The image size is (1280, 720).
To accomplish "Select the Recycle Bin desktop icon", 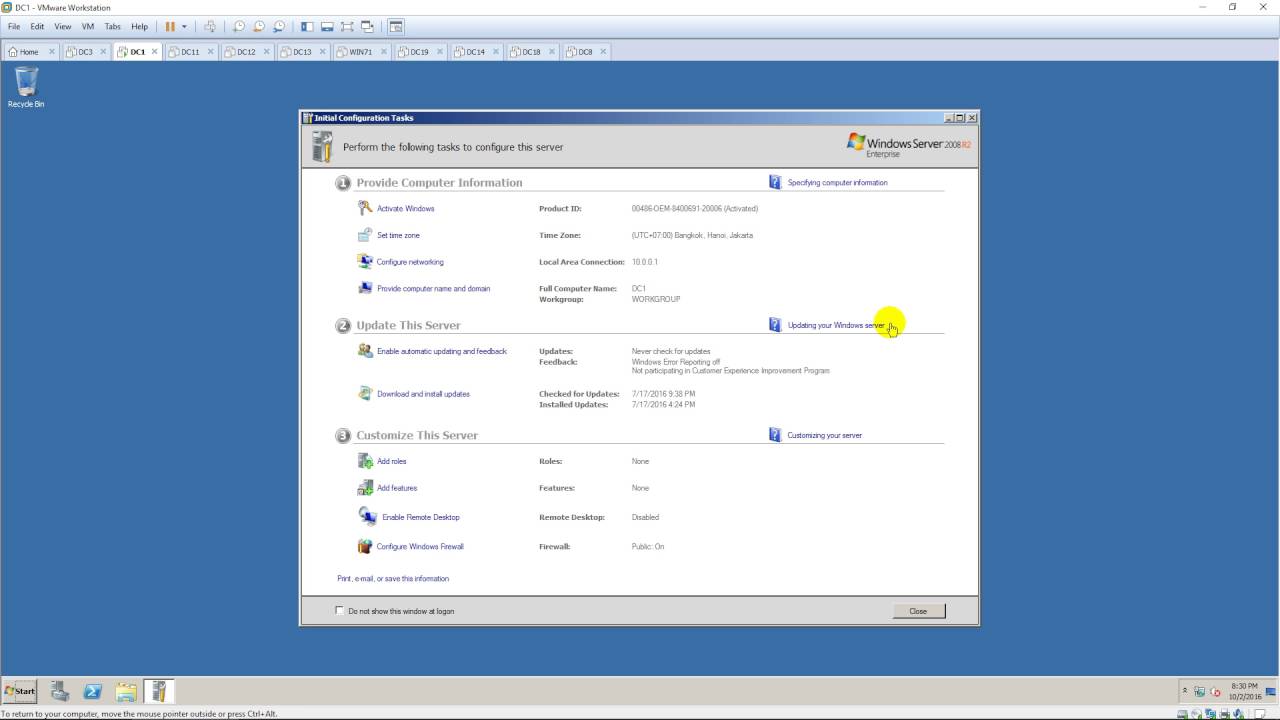I will (26, 87).
